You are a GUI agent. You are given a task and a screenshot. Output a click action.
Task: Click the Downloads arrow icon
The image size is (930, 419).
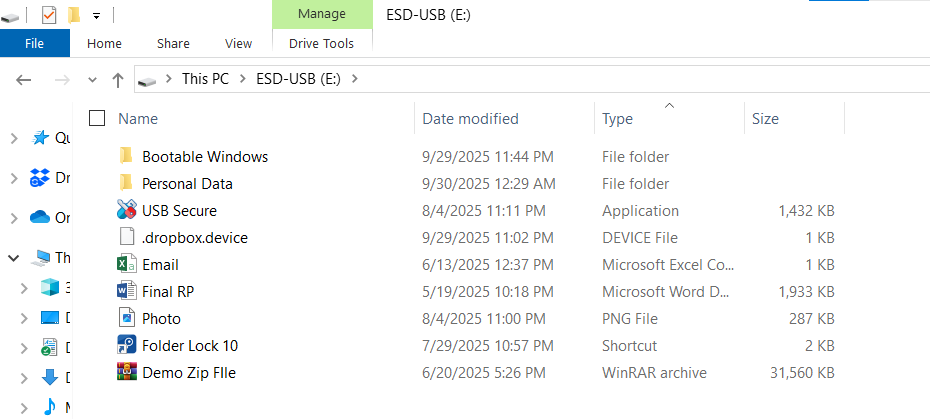coord(50,377)
